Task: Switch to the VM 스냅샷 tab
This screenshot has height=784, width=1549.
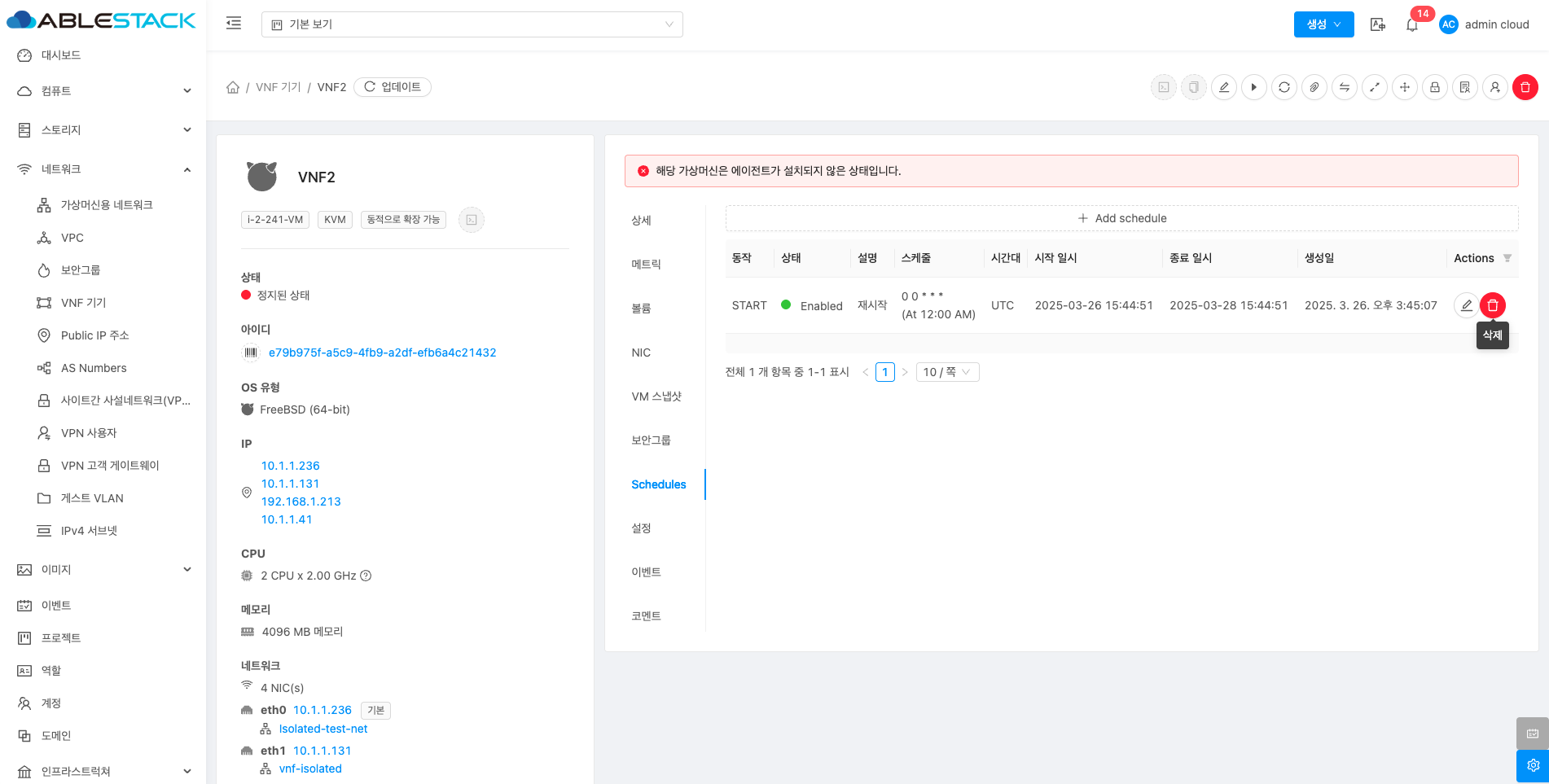Action: pos(656,396)
